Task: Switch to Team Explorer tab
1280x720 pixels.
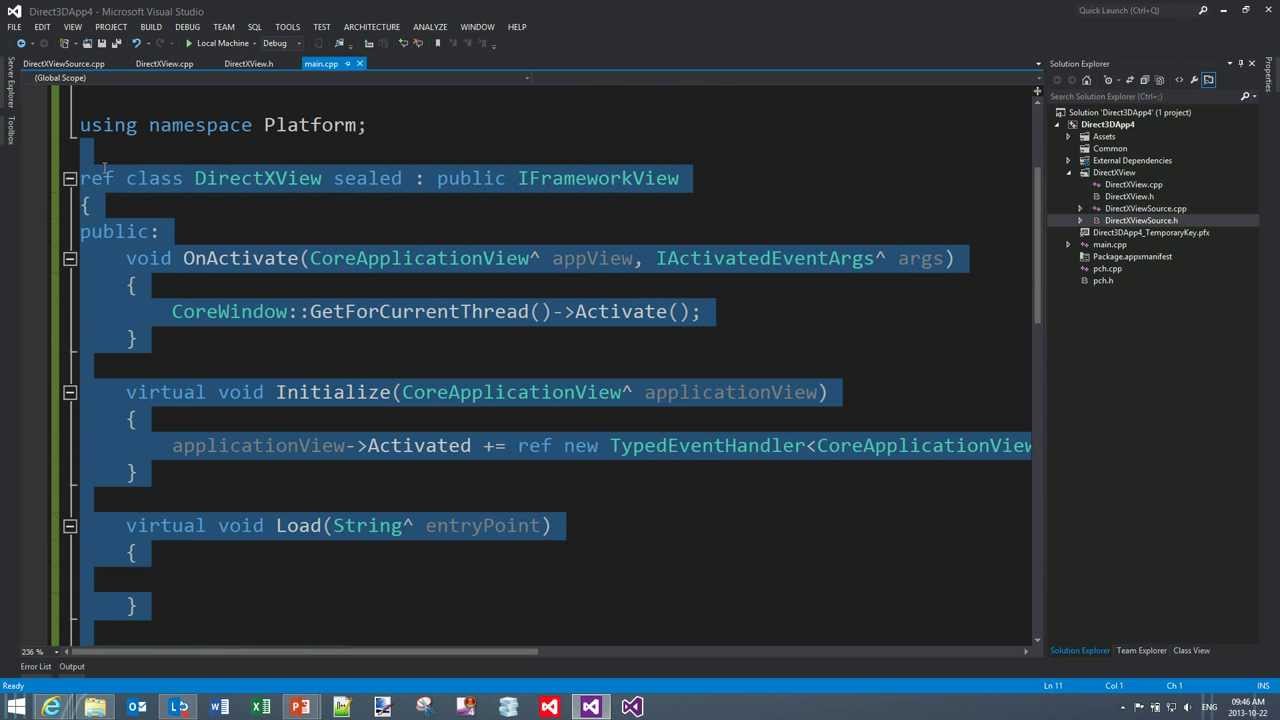Action: pos(1141,650)
